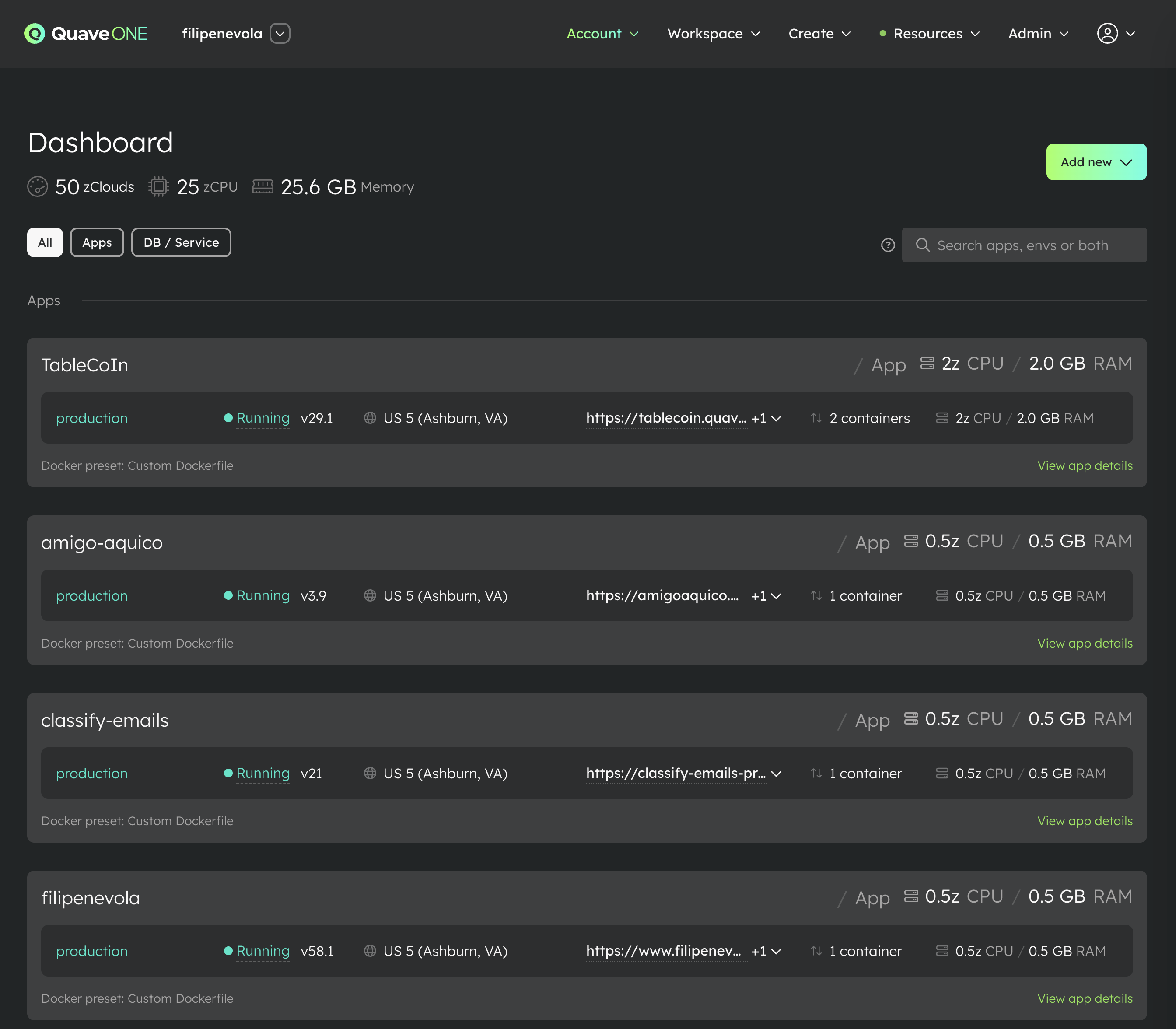Open View app details for TableCoIn

pos(1085,465)
